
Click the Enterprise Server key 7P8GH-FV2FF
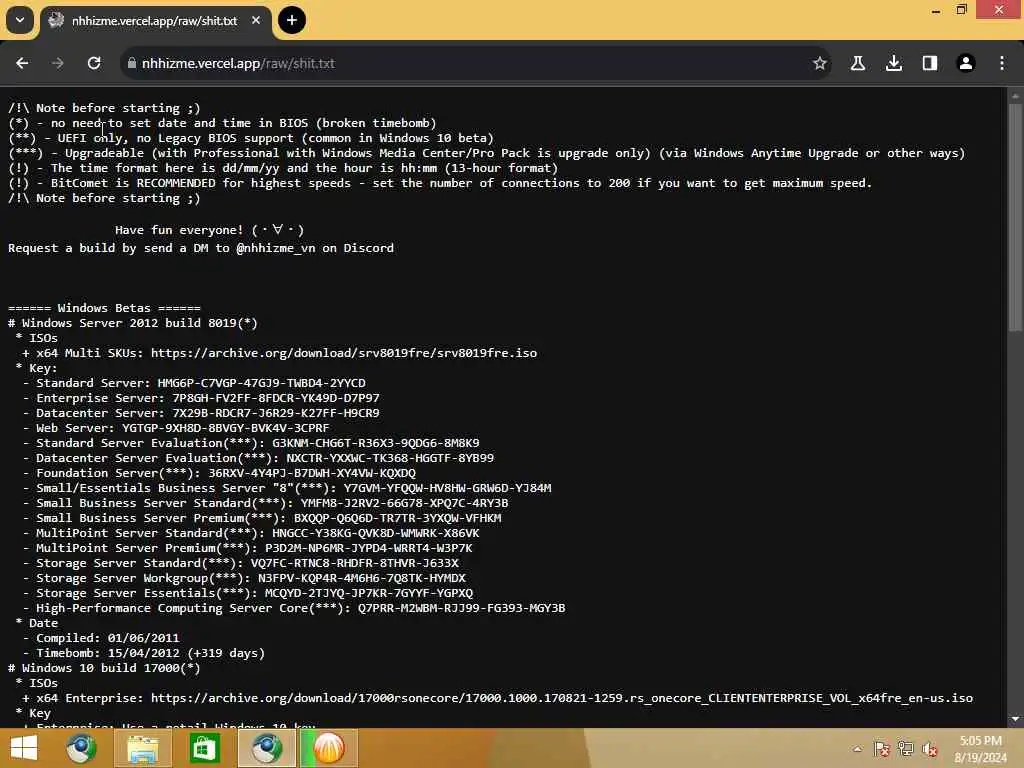tap(276, 398)
